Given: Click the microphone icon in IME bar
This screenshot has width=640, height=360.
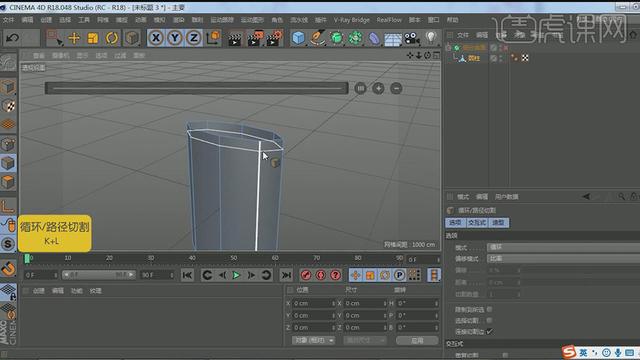Looking at the screenshot, I should coord(618,352).
